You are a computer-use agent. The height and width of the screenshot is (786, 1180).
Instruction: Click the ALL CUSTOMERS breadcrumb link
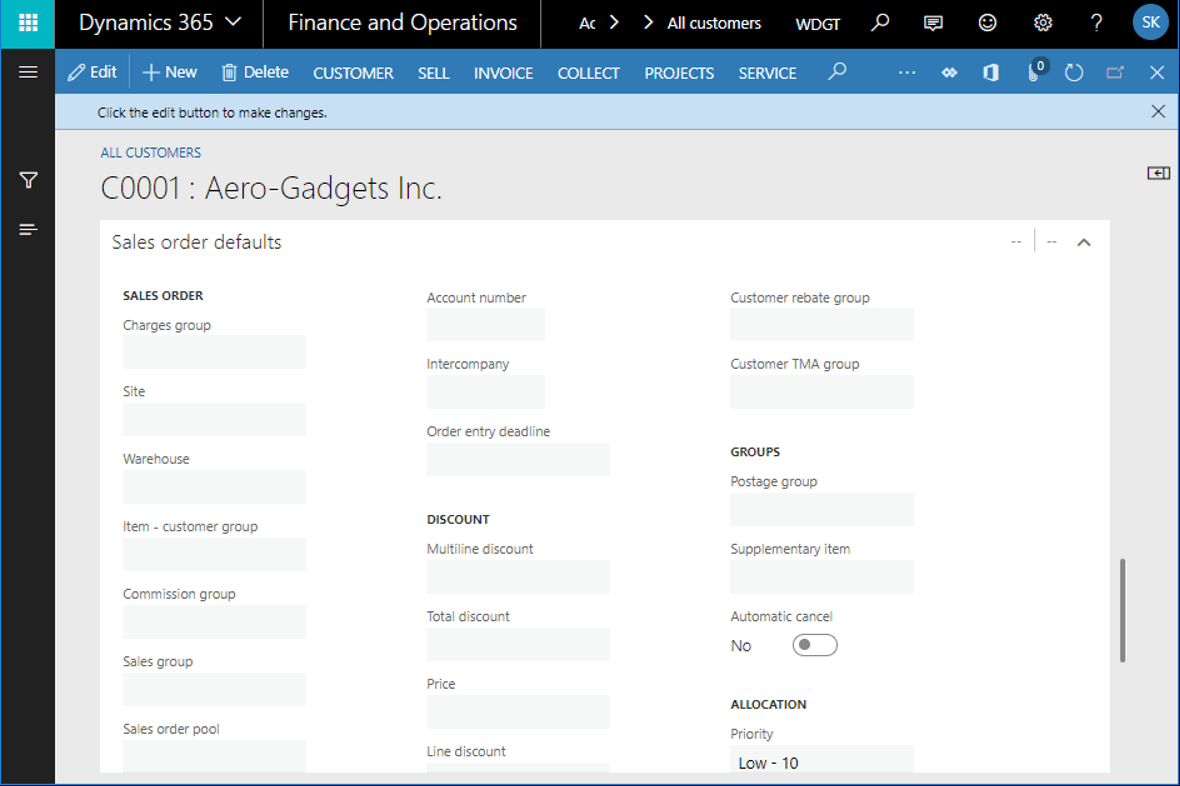[x=151, y=153]
